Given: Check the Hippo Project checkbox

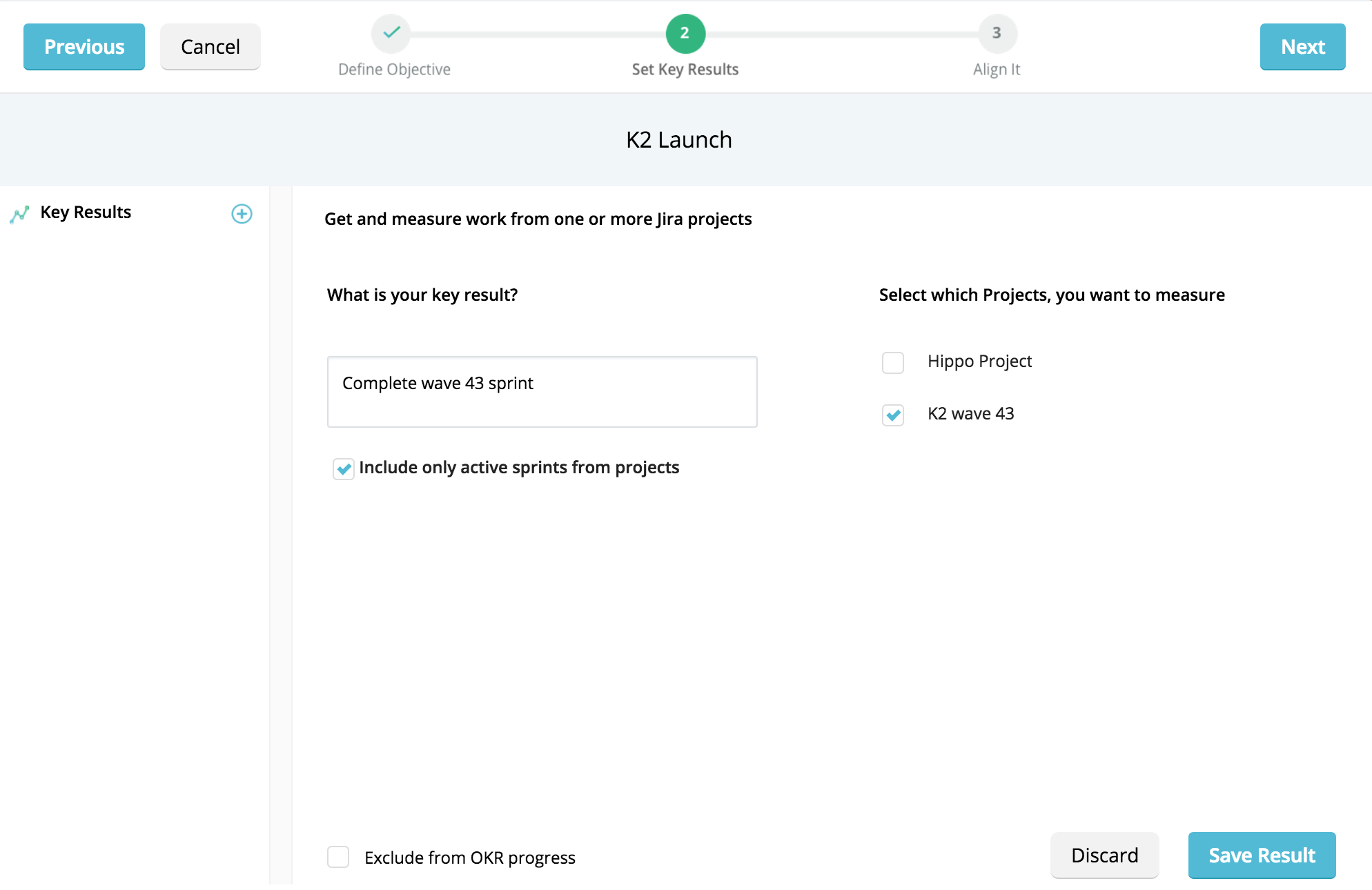Looking at the screenshot, I should point(893,362).
